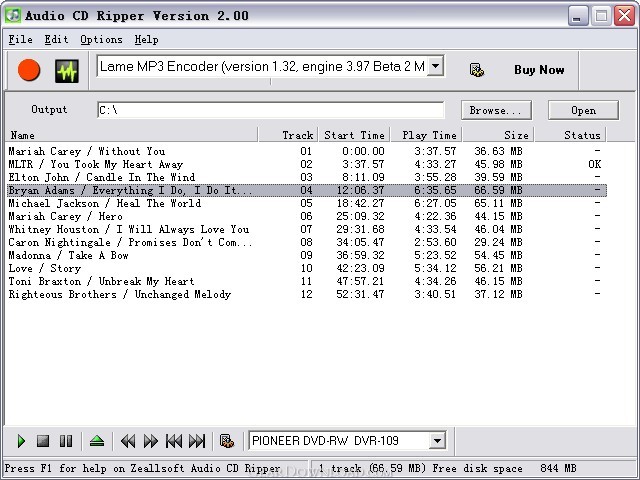The width and height of the screenshot is (640, 480).
Task: Click the Pause playback button
Action: tap(66, 441)
